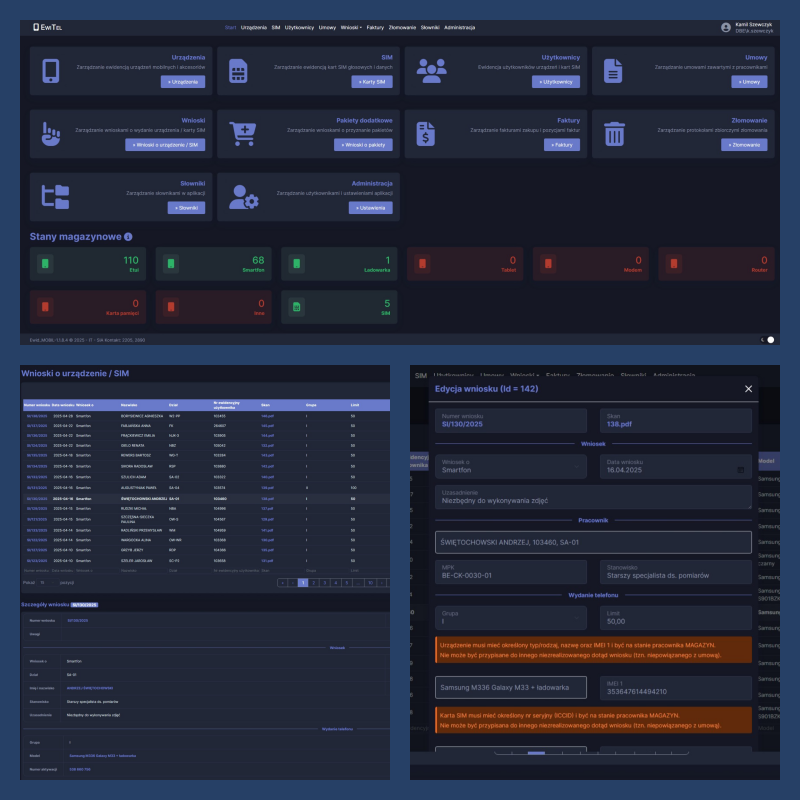Click the people icon on Użytkownicy card

[431, 70]
